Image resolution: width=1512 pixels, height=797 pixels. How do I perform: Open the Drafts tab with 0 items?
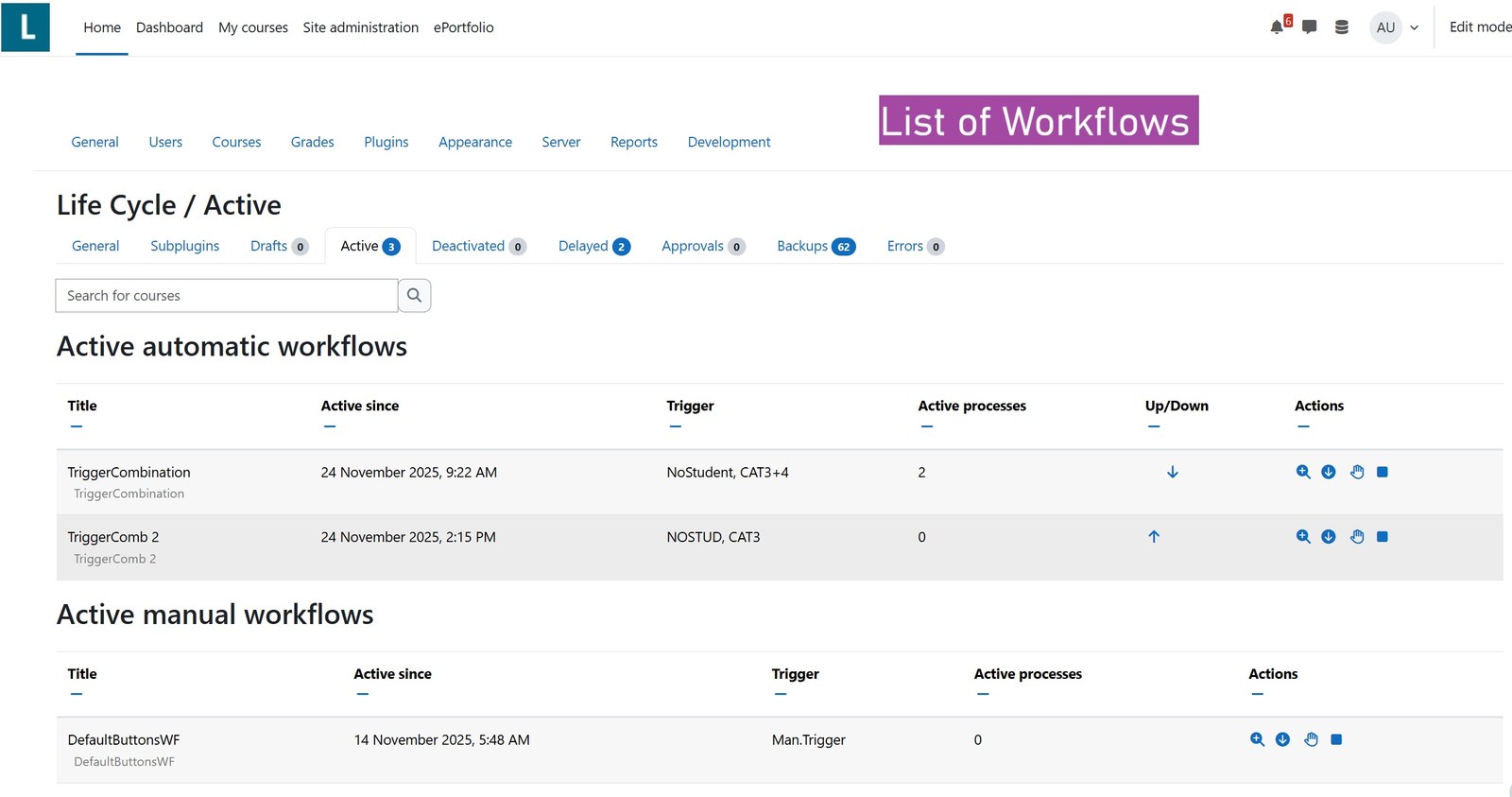pos(280,246)
